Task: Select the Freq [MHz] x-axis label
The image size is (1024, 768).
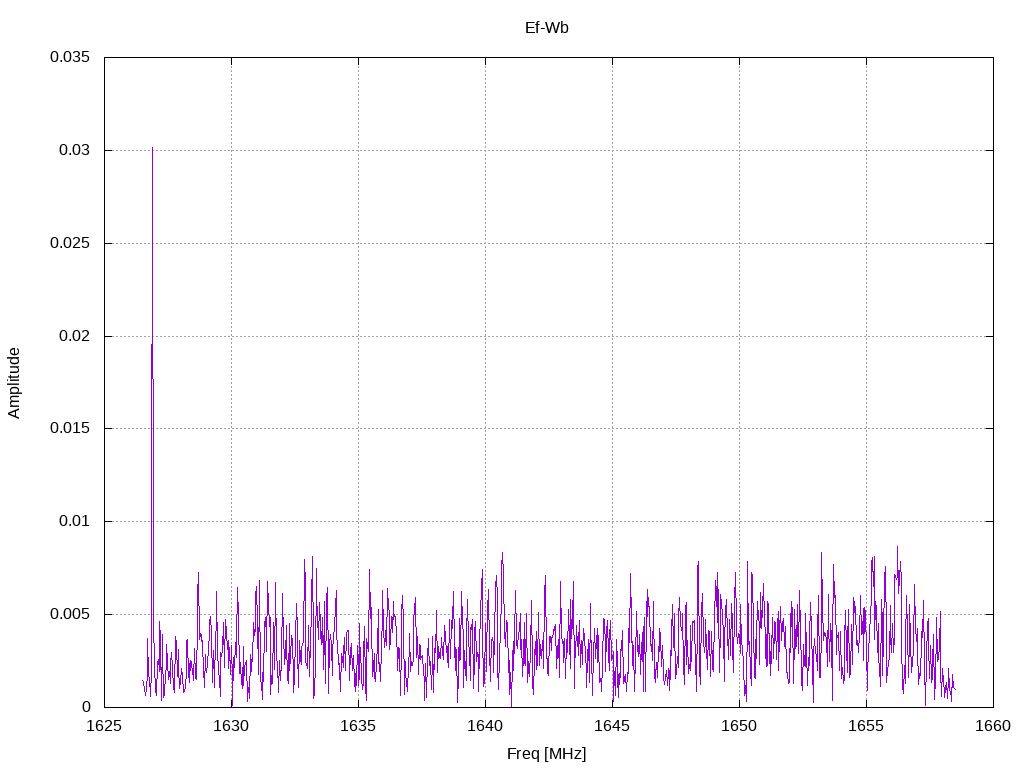Action: tap(547, 754)
